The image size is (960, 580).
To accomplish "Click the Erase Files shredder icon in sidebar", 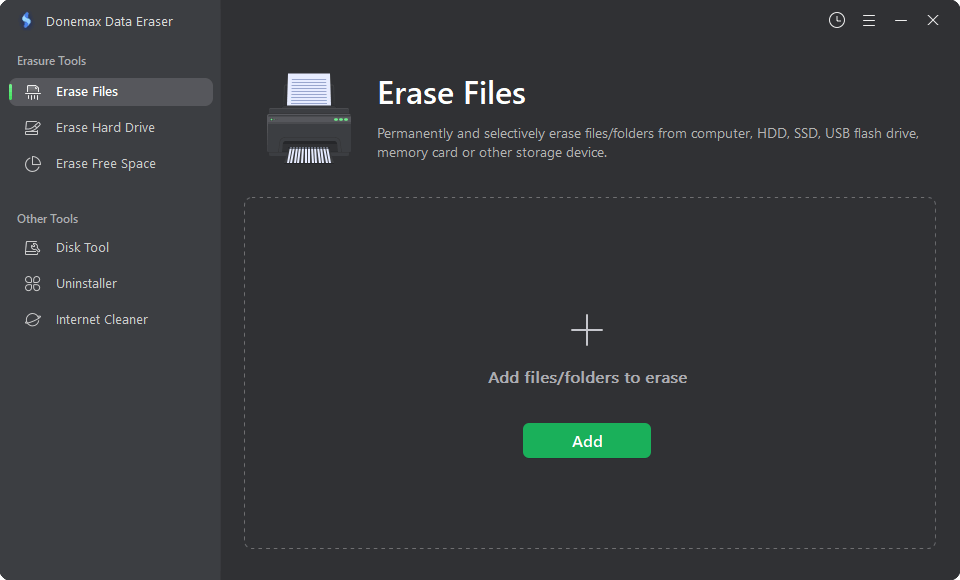I will [32, 92].
